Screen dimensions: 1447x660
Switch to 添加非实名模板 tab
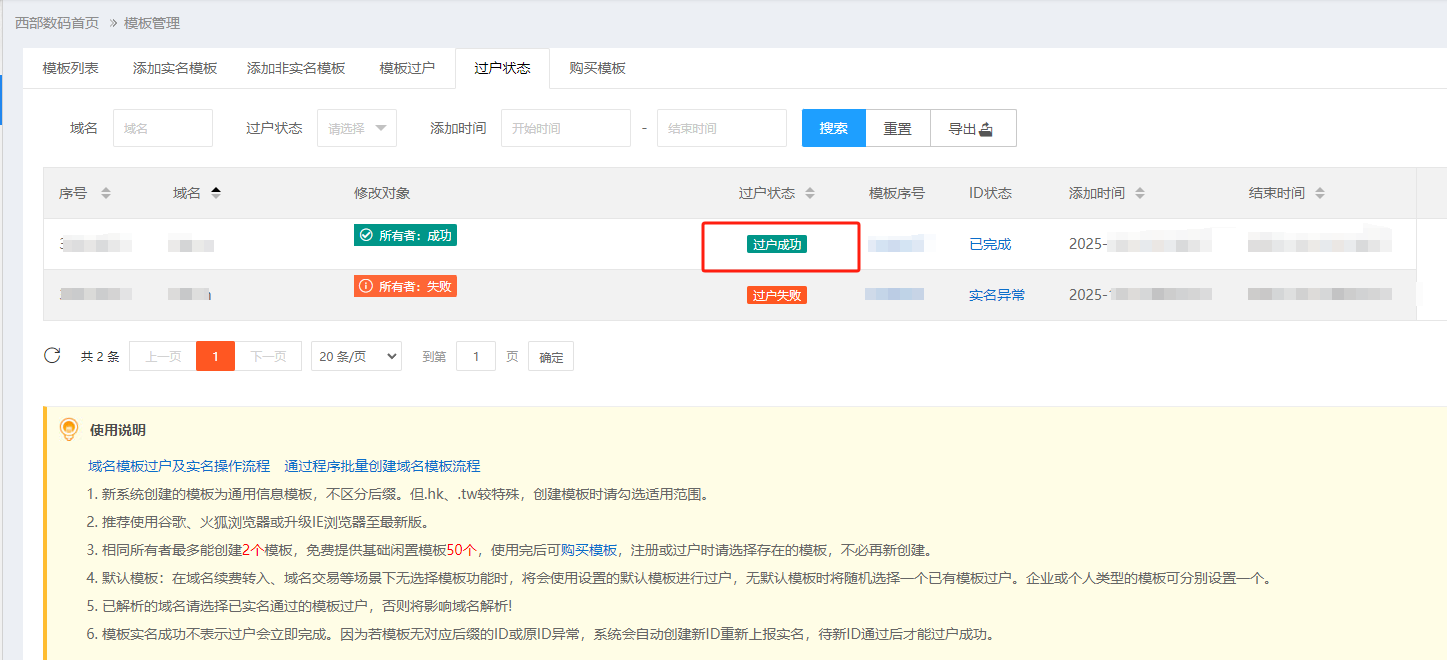[296, 68]
